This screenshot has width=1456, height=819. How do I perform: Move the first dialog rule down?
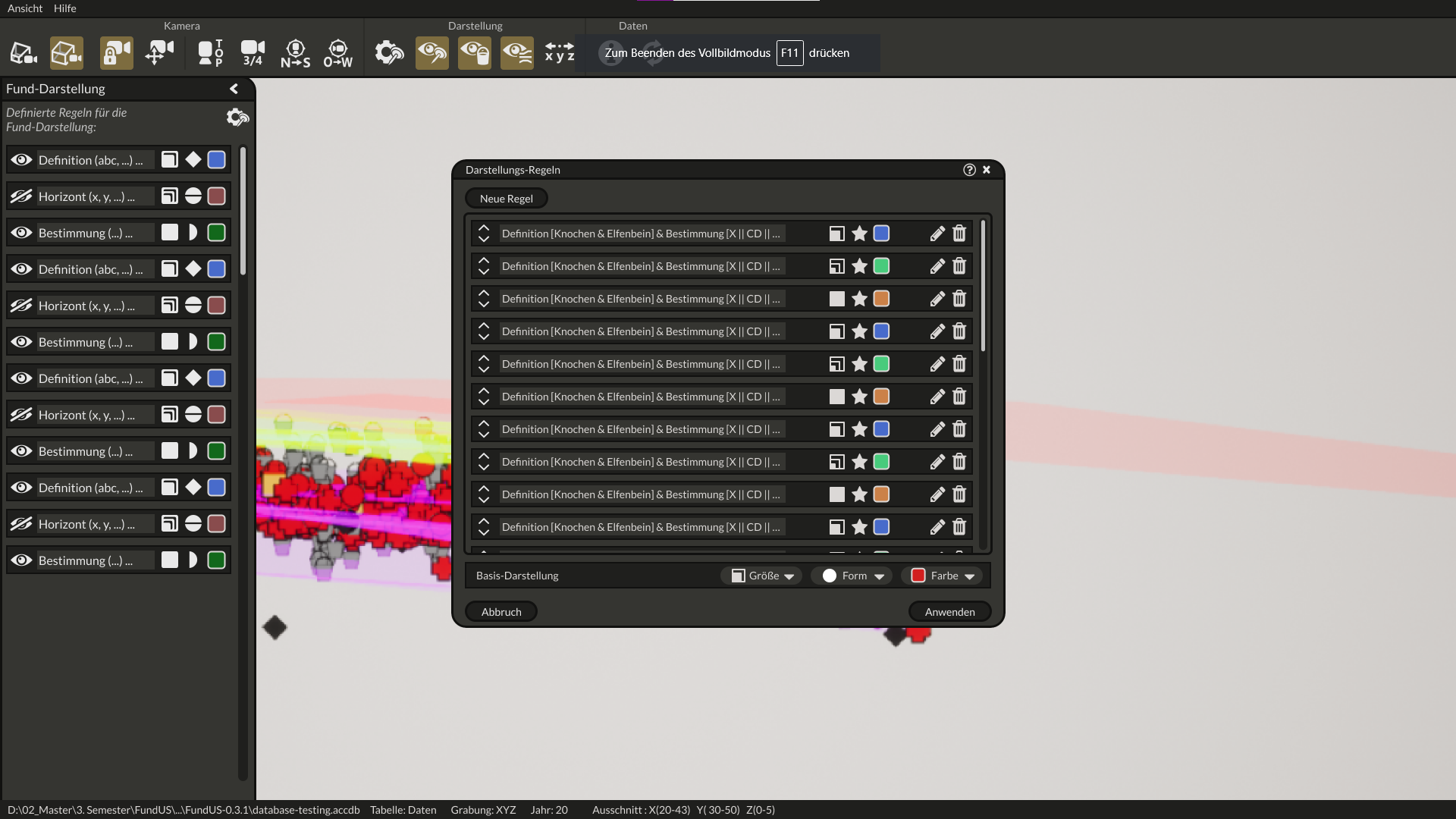484,240
